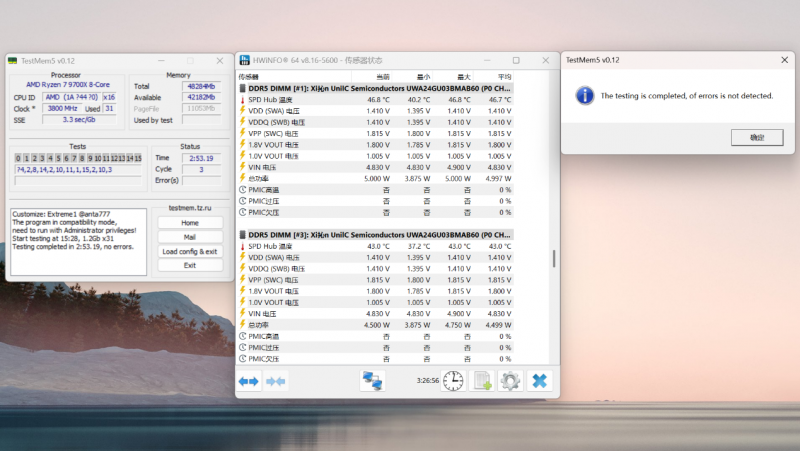Viewport: 800px width, 451px height.
Task: Collapse the DDR5 DIMM [#1] sensor group
Action: click(x=242, y=88)
